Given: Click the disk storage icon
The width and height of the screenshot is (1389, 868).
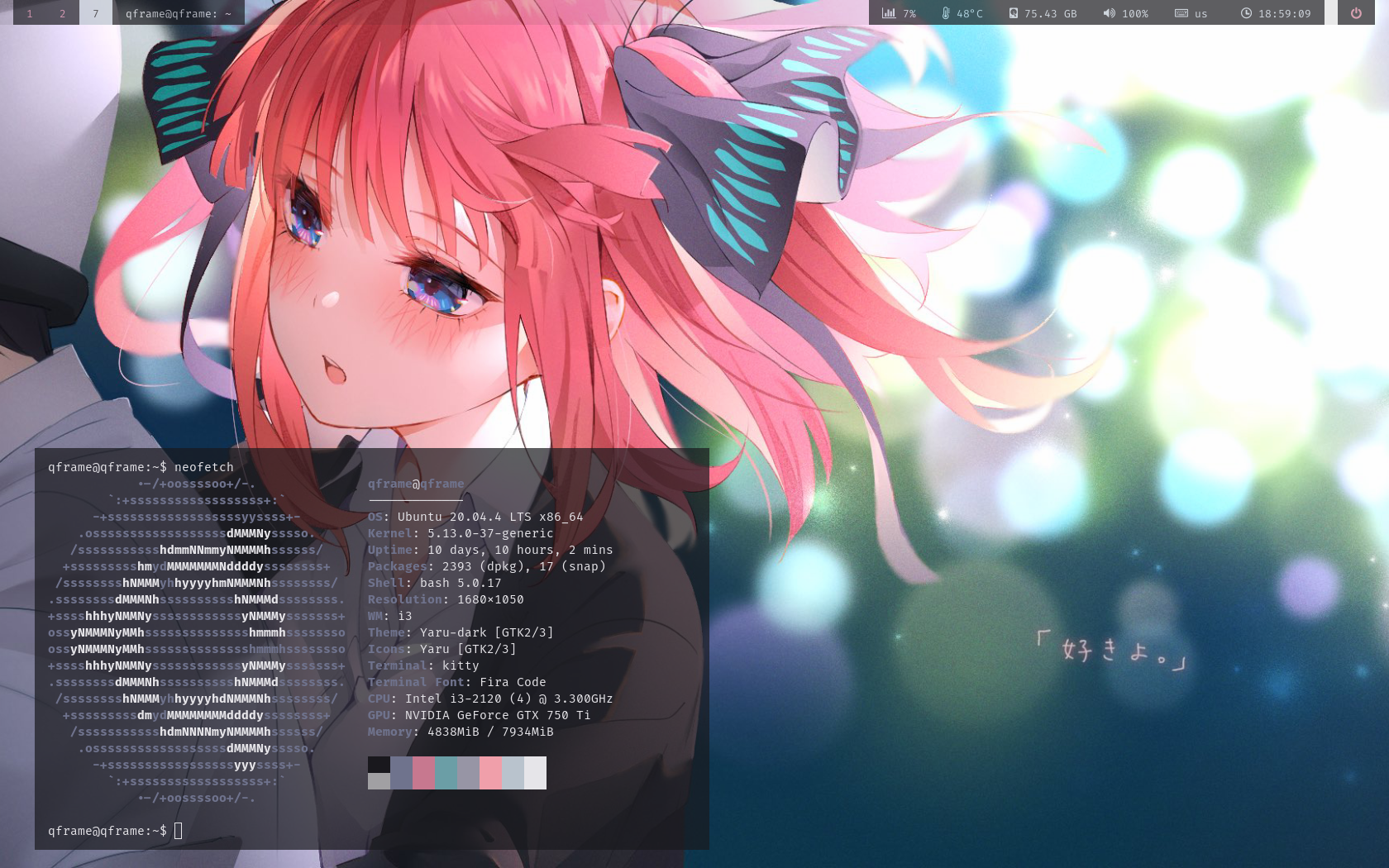Looking at the screenshot, I should 1013,13.
